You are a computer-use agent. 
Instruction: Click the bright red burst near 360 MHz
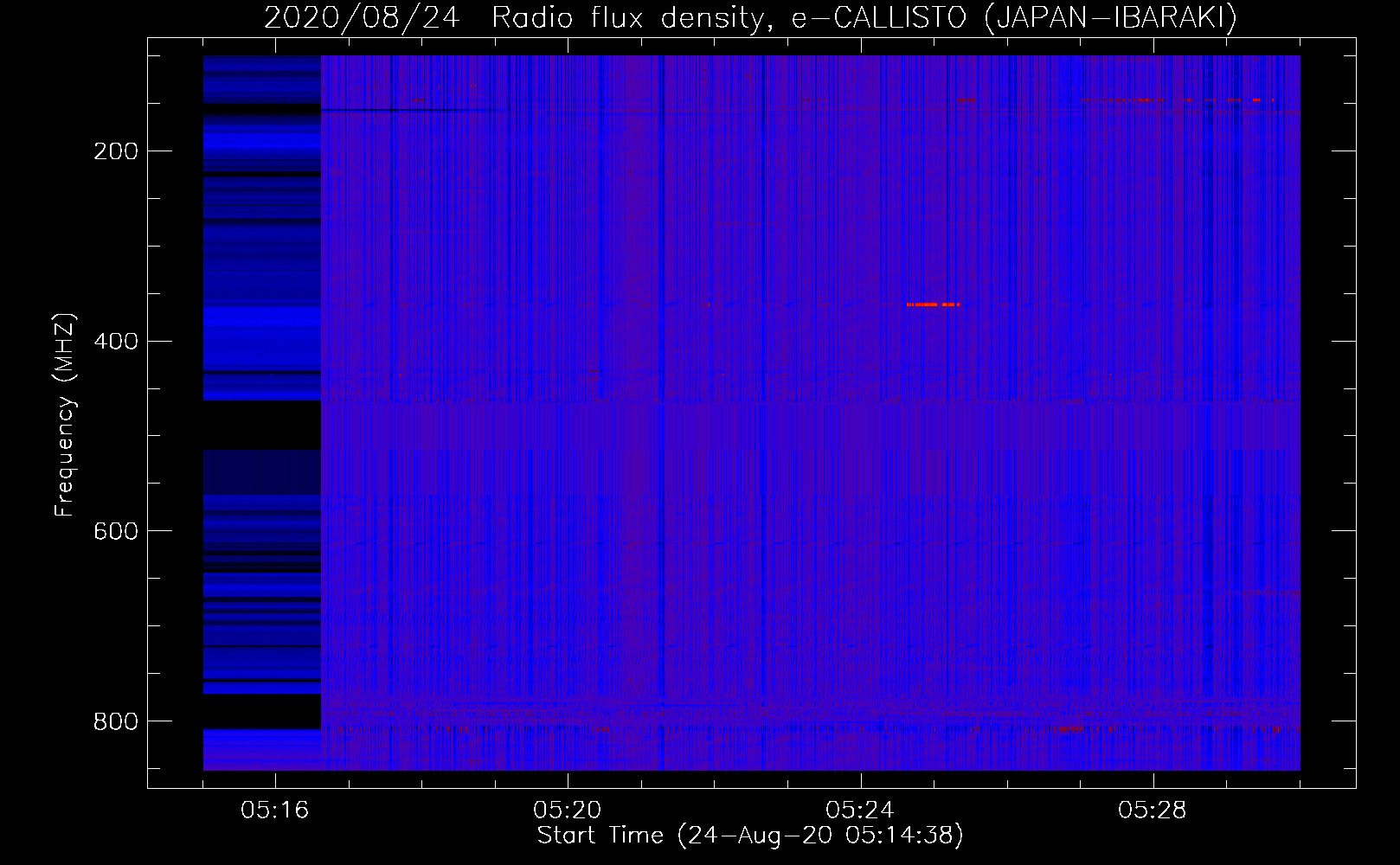click(x=933, y=304)
